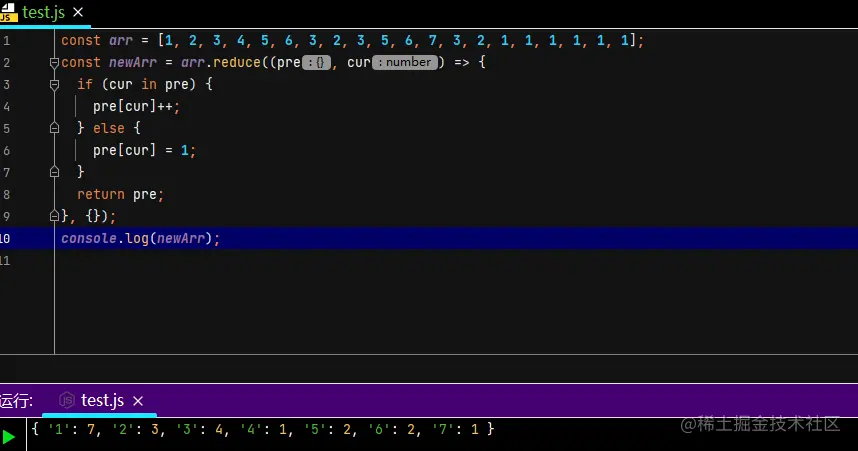Toggle the fold end marker on line 7
This screenshot has width=858, height=451.
tap(54, 172)
